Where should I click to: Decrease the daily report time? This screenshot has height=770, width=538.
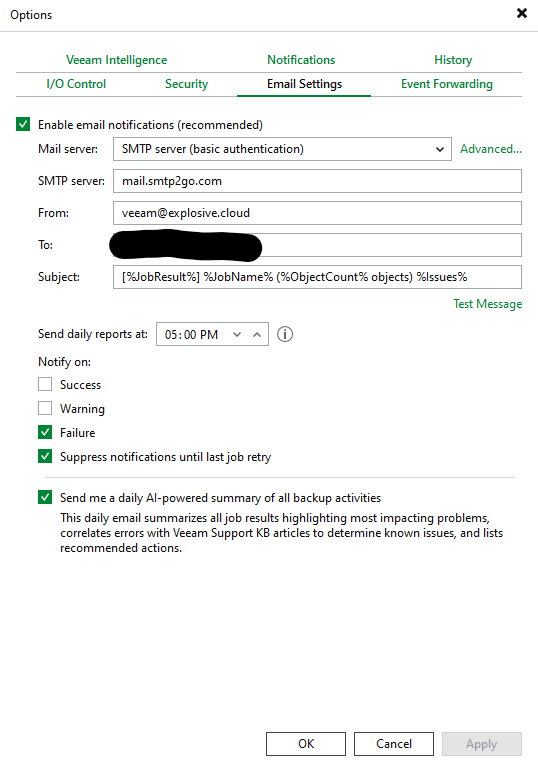click(237, 334)
